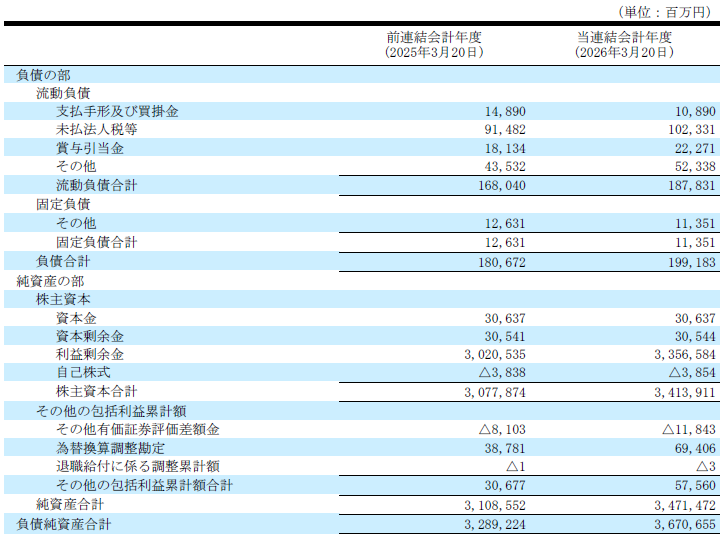Select the value 57,560
This screenshot has height=536, width=726.
(695, 486)
